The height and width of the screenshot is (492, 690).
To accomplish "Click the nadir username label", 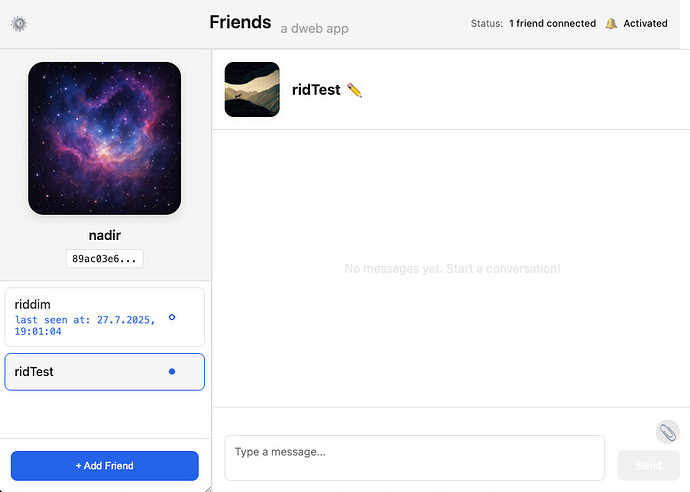I will (104, 235).
